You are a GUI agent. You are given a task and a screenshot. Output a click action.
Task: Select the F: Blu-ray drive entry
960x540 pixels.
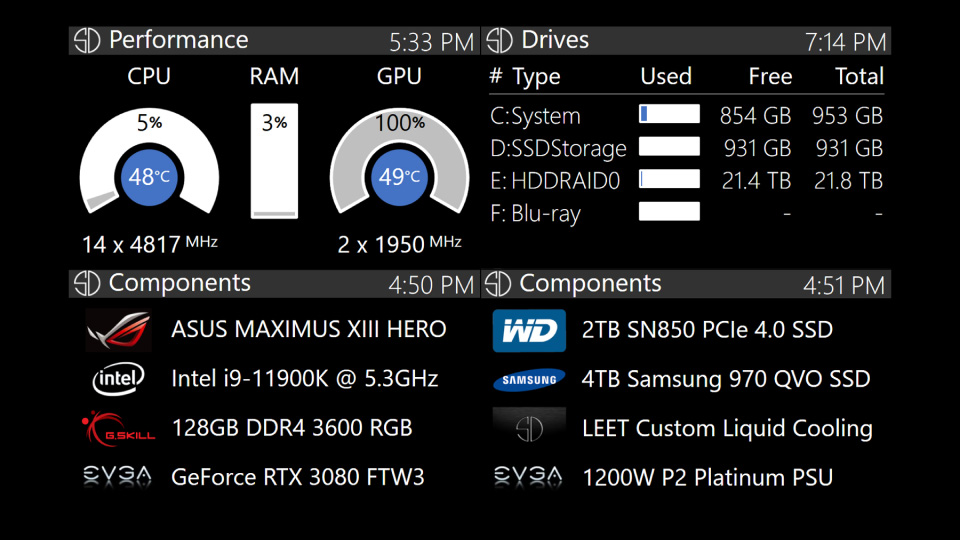pos(535,213)
